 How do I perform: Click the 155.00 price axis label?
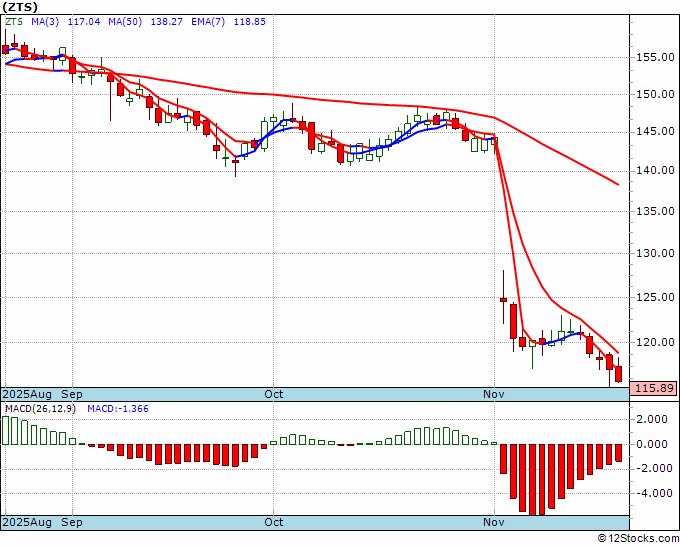(x=655, y=57)
